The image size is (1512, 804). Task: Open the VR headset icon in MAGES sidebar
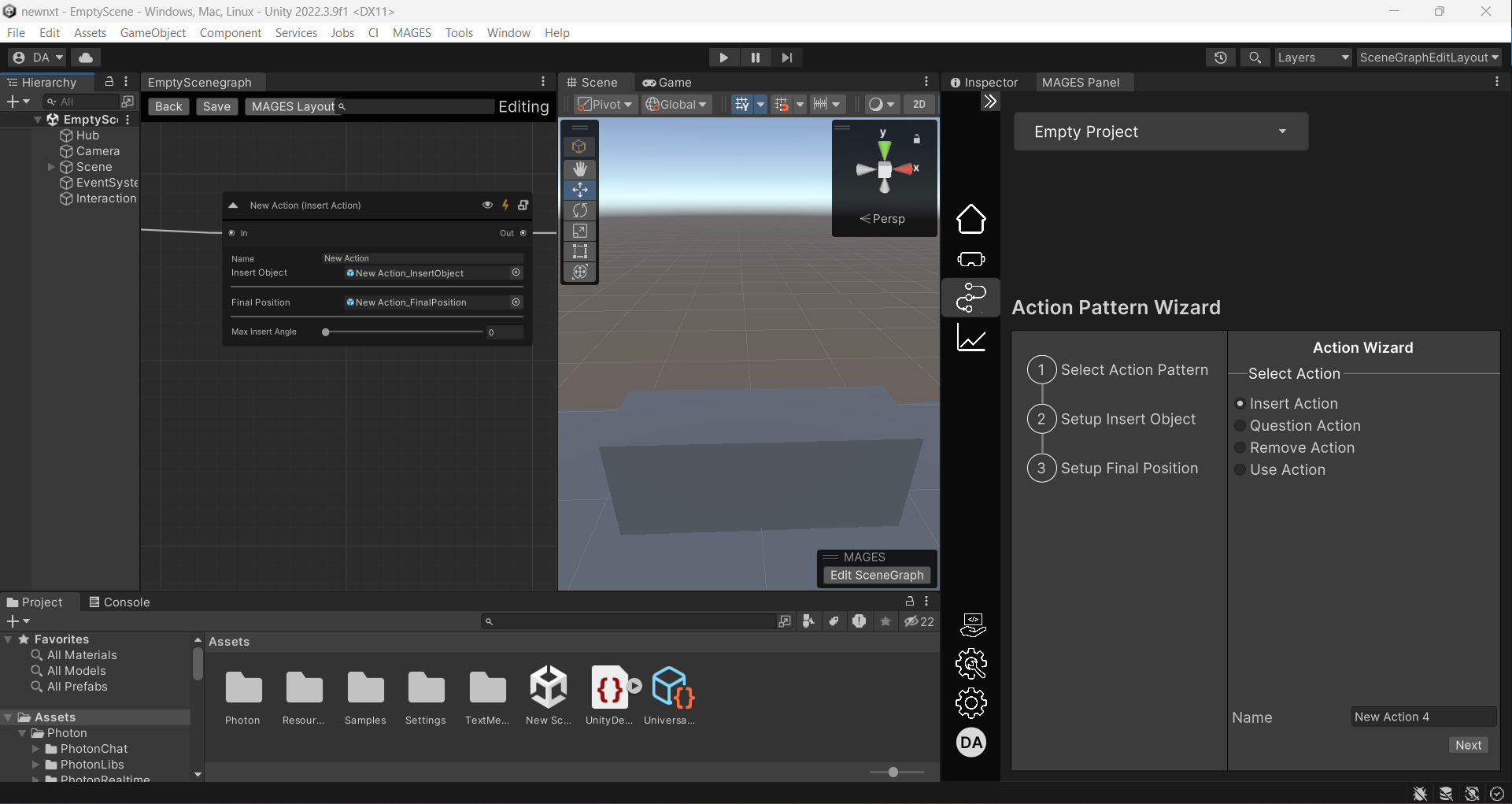pos(970,259)
